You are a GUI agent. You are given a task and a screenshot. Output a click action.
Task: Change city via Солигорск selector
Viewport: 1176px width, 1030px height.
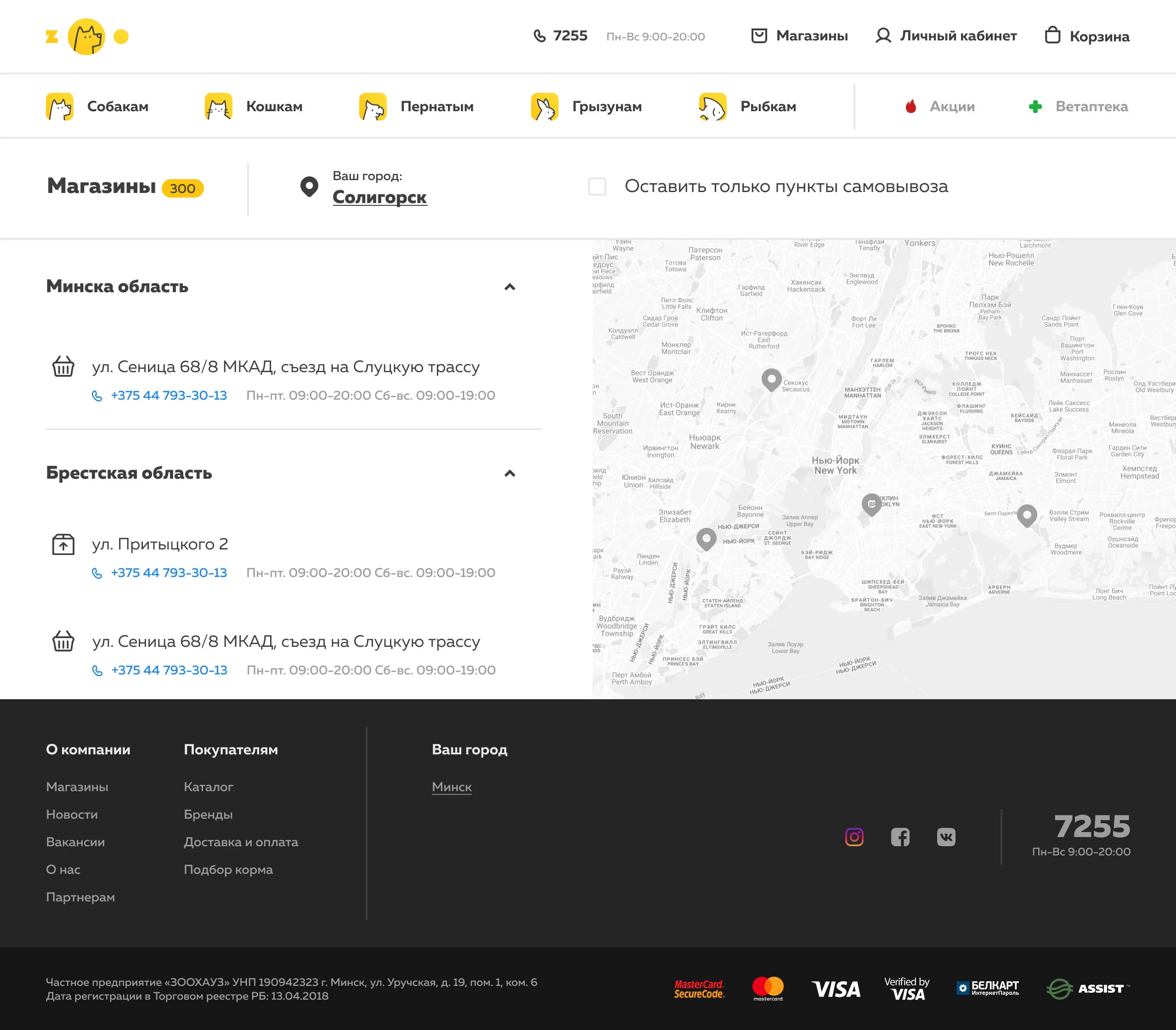pos(379,197)
